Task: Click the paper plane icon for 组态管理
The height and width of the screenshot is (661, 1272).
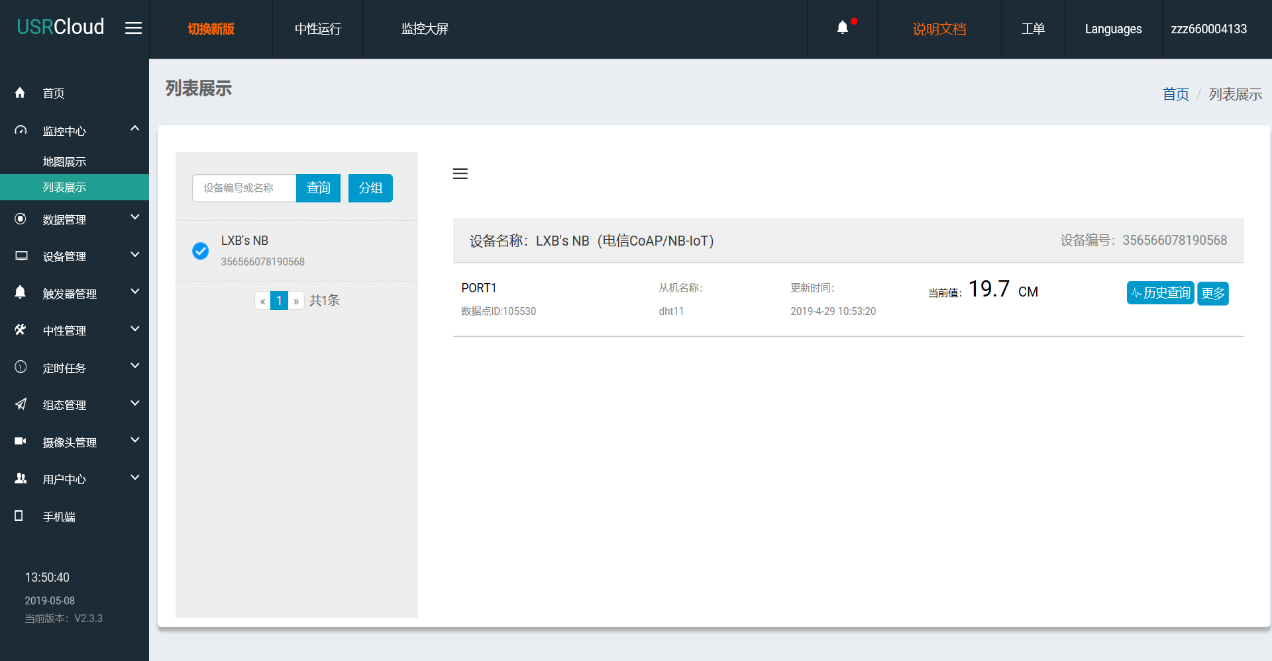Action: click(20, 404)
